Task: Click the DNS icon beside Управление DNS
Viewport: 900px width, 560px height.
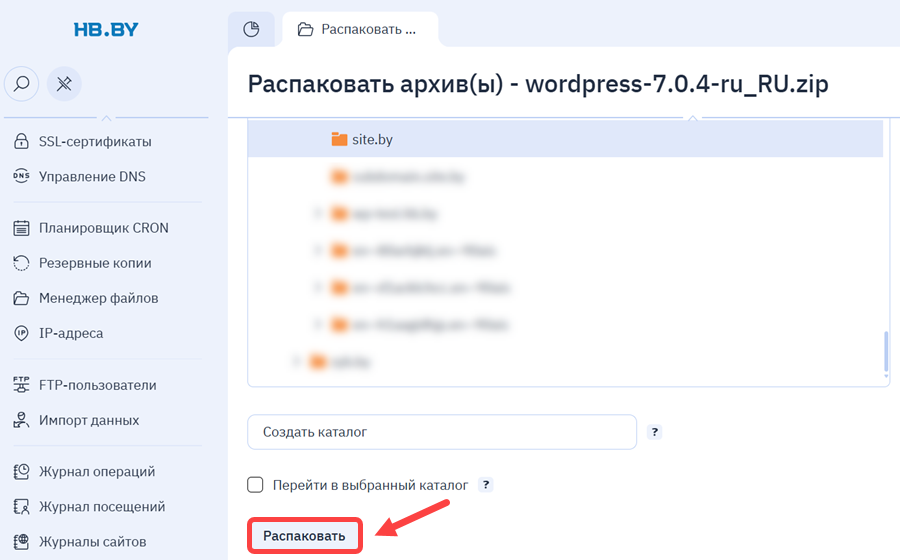Action: point(21,176)
